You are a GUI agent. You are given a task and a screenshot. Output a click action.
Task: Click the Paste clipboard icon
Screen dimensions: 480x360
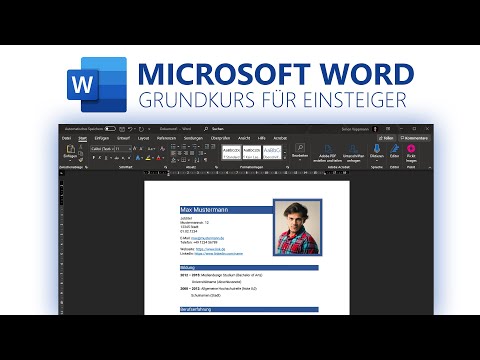tap(70, 149)
